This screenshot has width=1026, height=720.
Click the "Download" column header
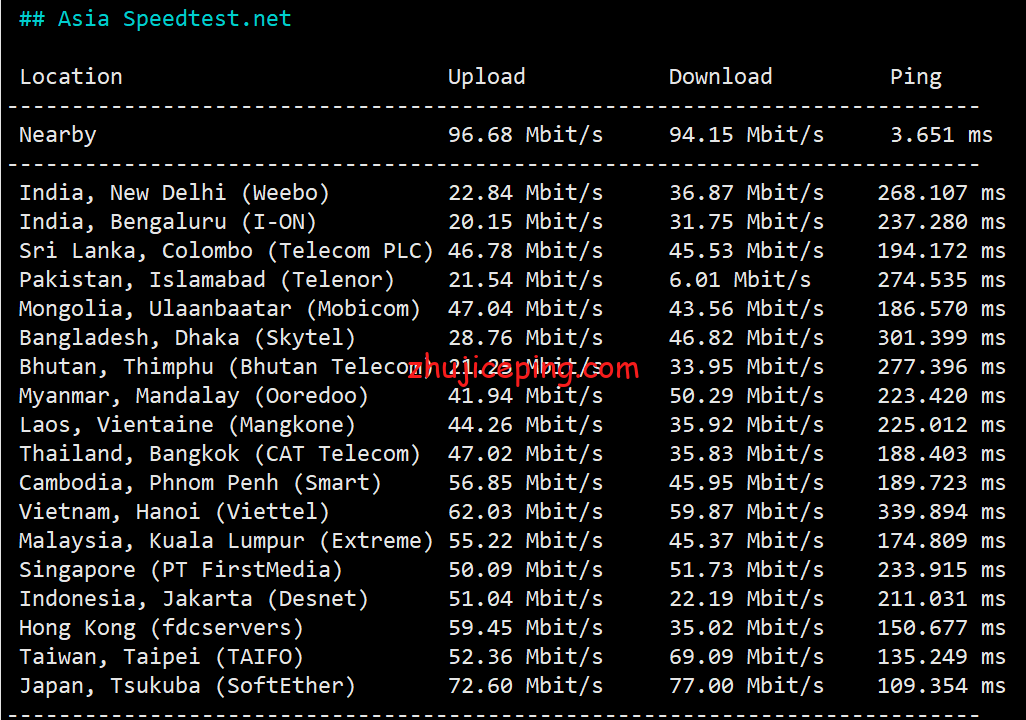(720, 77)
